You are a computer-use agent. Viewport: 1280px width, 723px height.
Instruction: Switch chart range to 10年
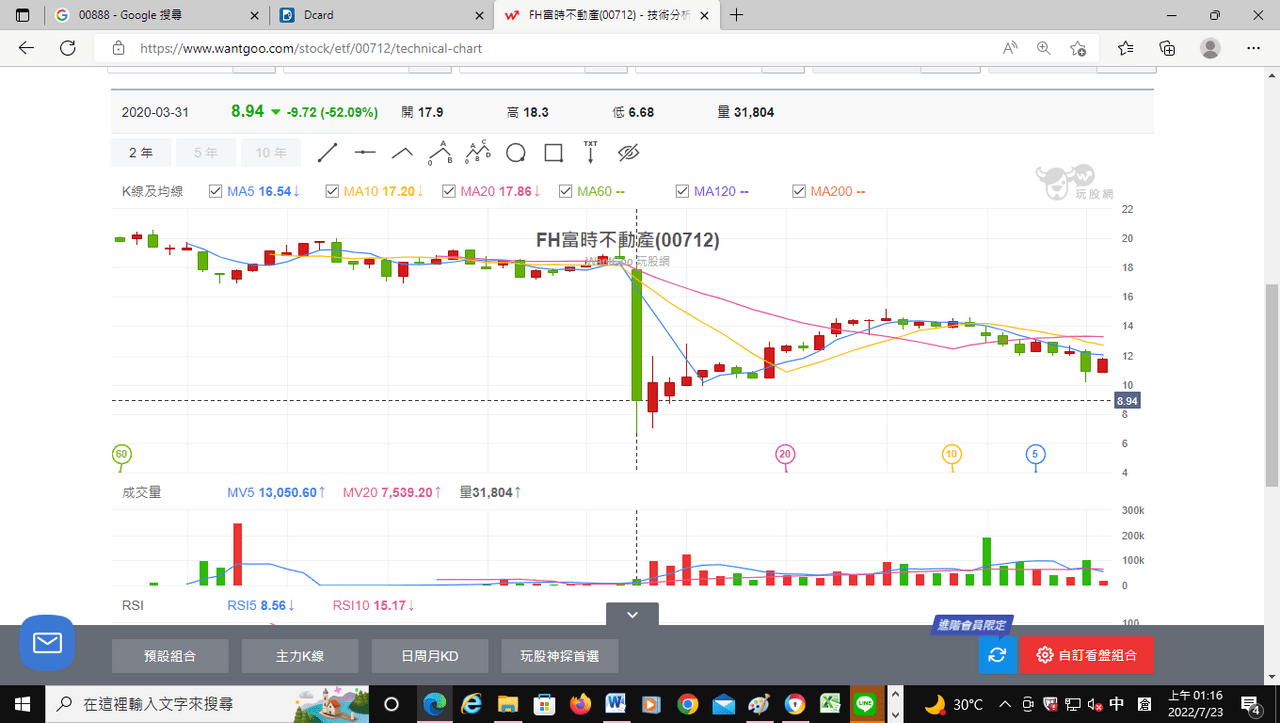click(x=270, y=153)
